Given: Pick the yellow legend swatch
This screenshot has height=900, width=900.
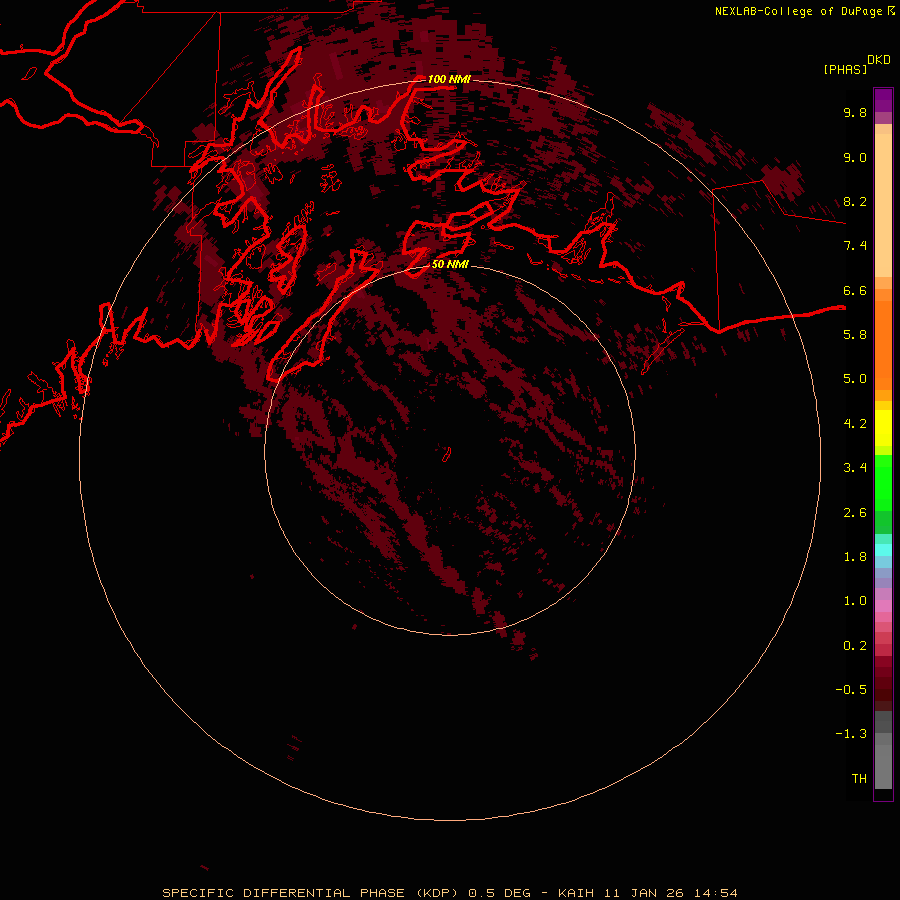Looking at the screenshot, I should click(883, 428).
